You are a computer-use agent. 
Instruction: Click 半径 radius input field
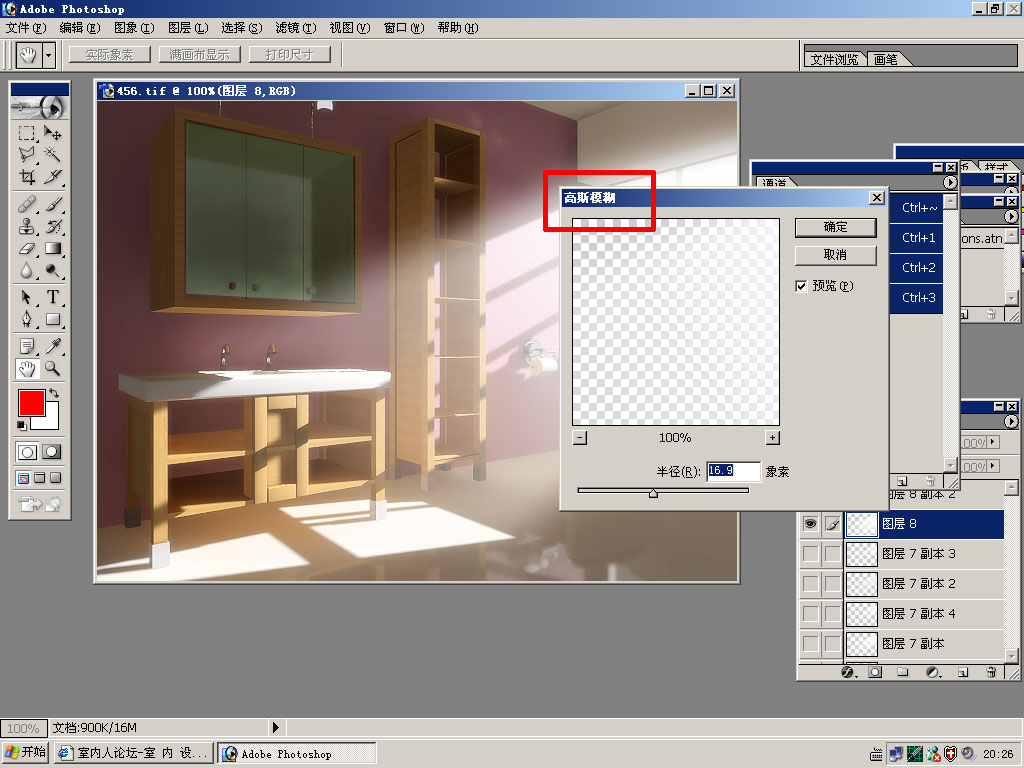click(x=733, y=471)
